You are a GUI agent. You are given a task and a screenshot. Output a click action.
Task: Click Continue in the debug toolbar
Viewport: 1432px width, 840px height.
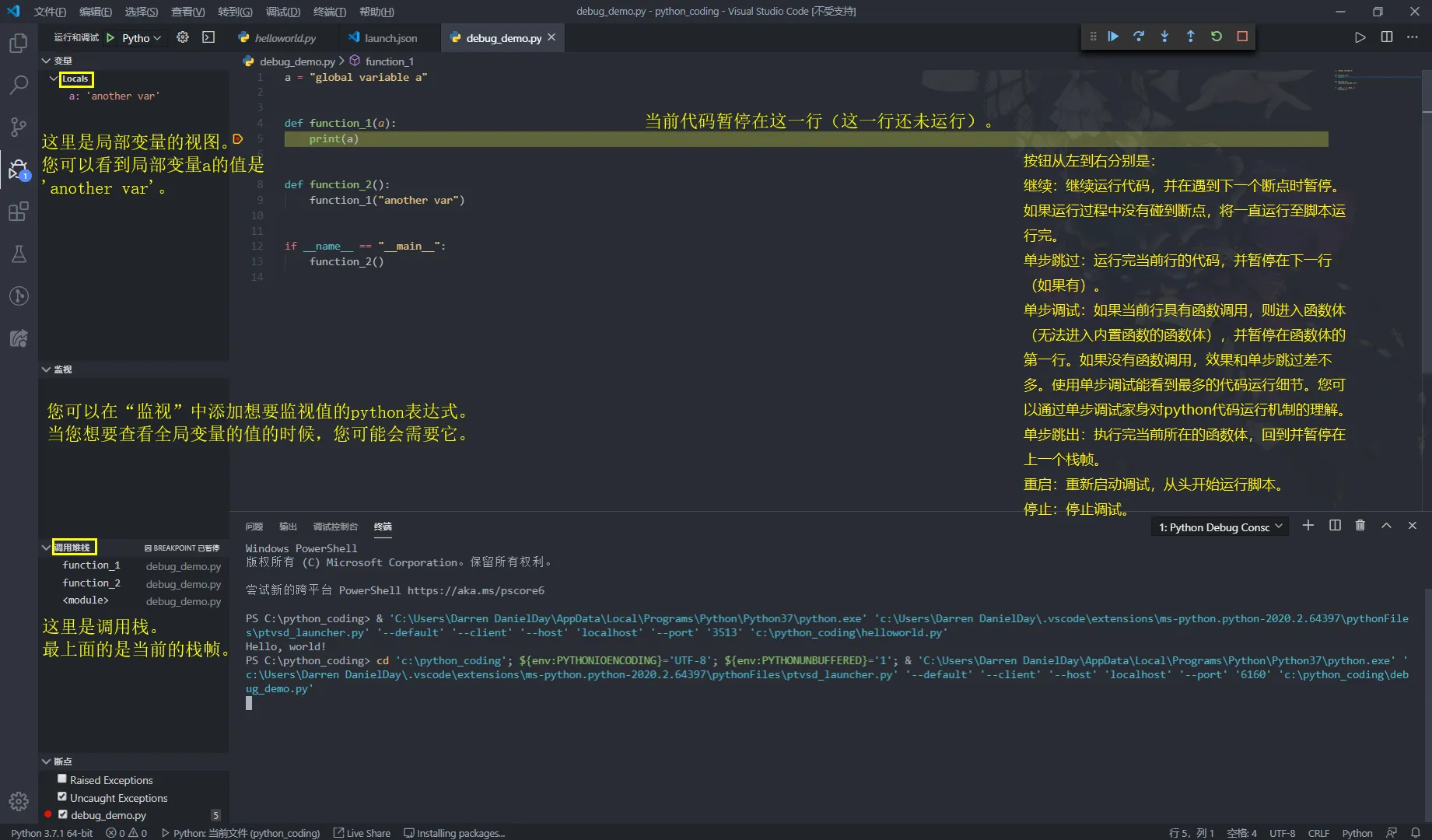click(x=1113, y=37)
